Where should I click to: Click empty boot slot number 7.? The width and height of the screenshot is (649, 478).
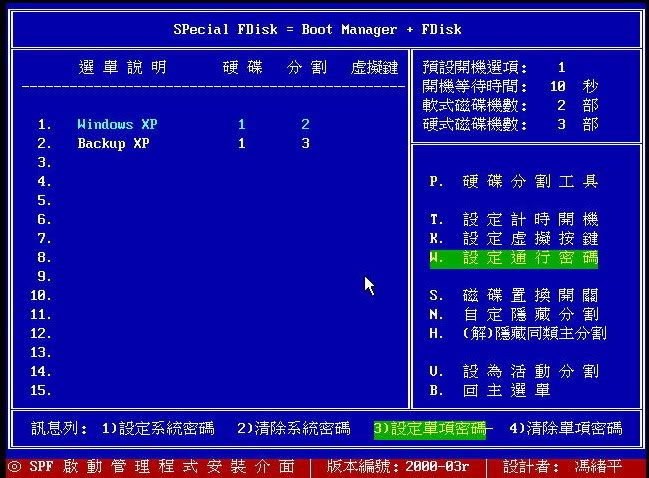click(x=44, y=238)
